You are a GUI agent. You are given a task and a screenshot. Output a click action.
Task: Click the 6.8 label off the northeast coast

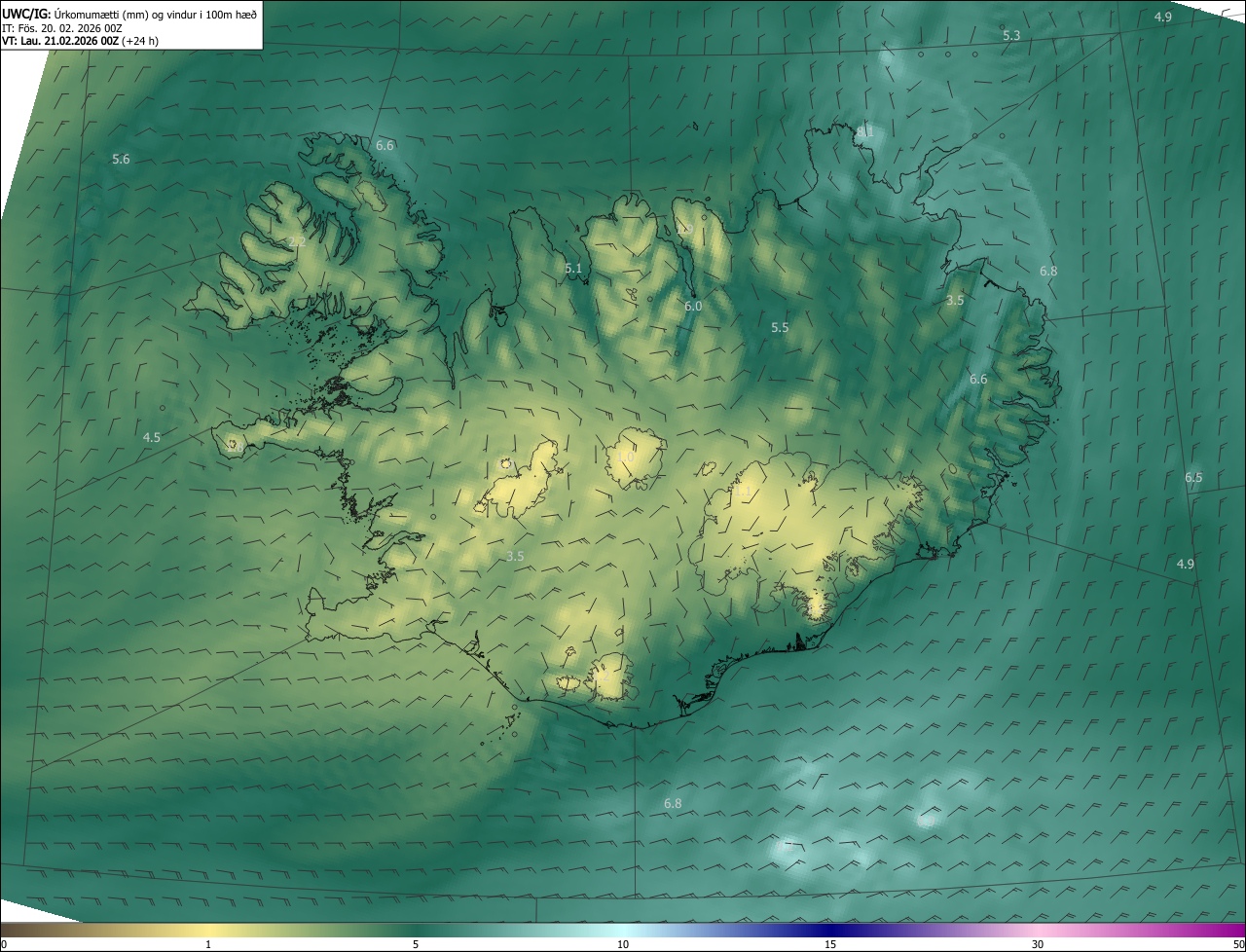1047,271
